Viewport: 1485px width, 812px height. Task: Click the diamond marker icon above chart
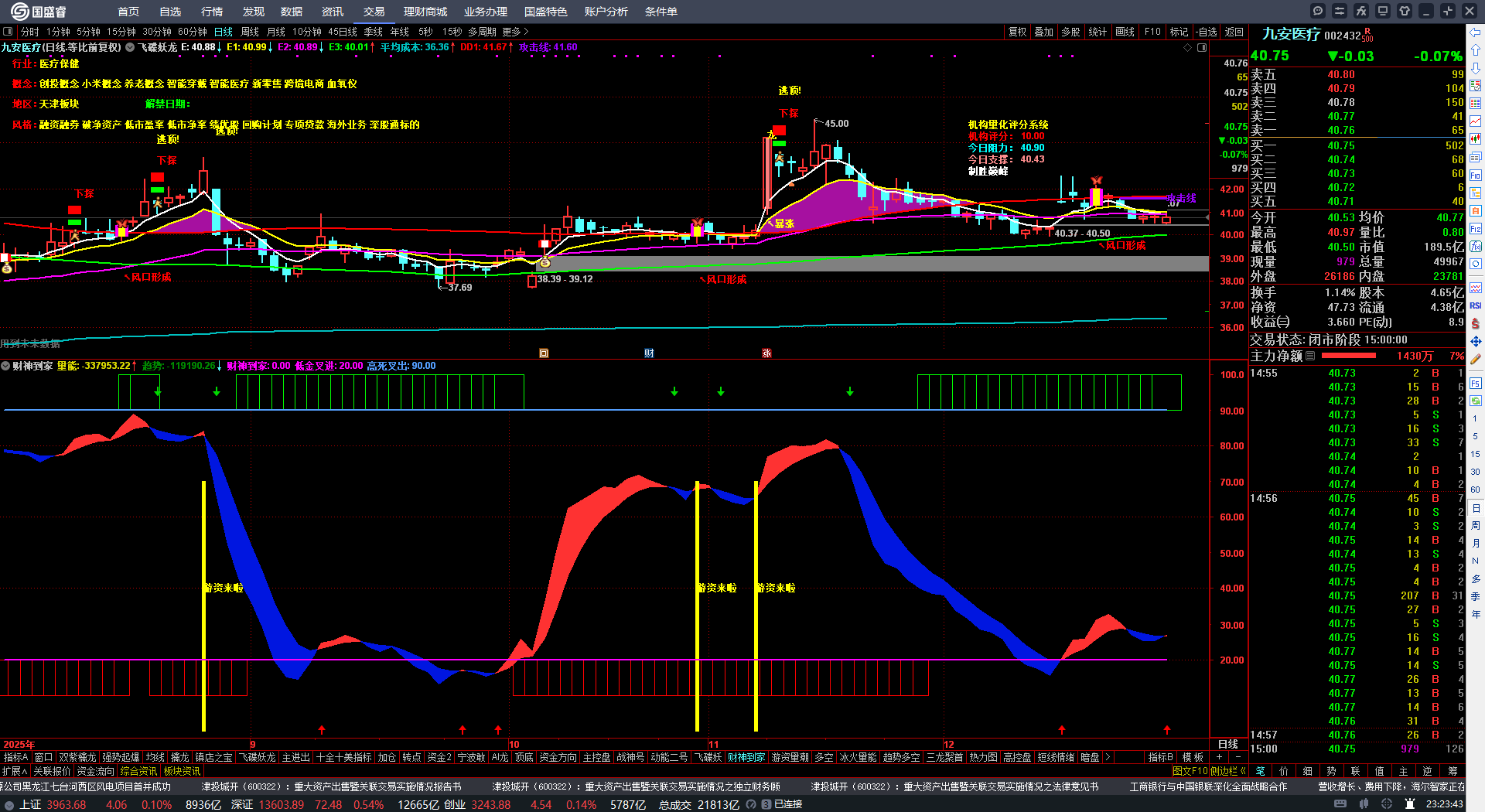1188,48
